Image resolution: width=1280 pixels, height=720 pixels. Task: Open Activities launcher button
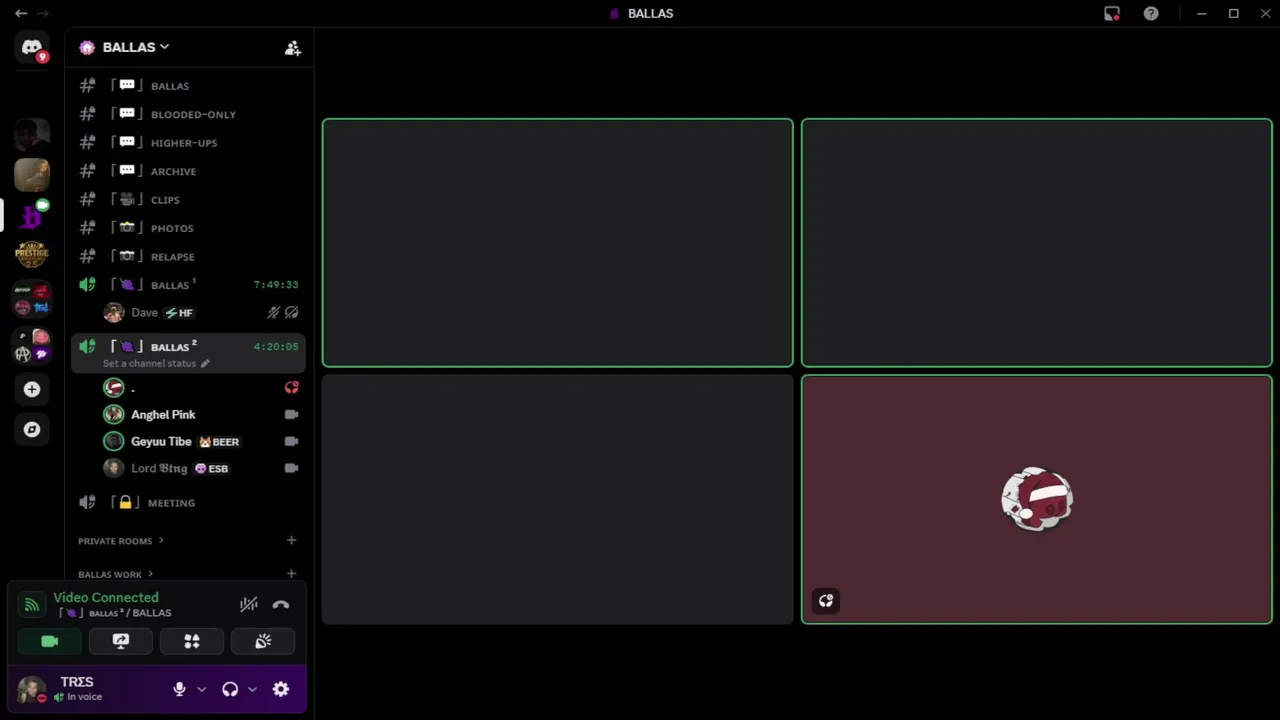pyautogui.click(x=192, y=641)
